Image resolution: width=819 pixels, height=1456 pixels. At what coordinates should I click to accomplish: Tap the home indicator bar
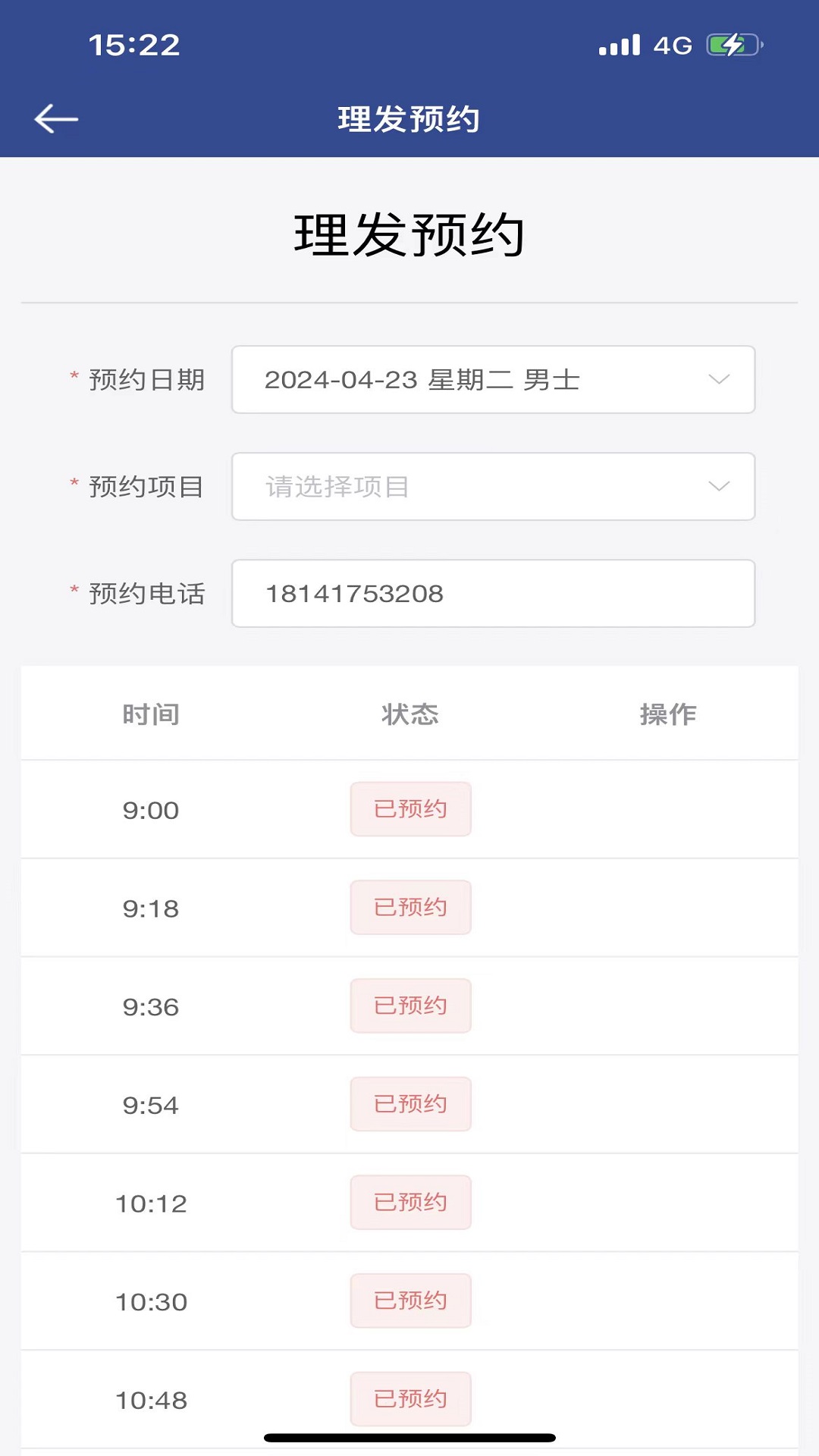409,1438
